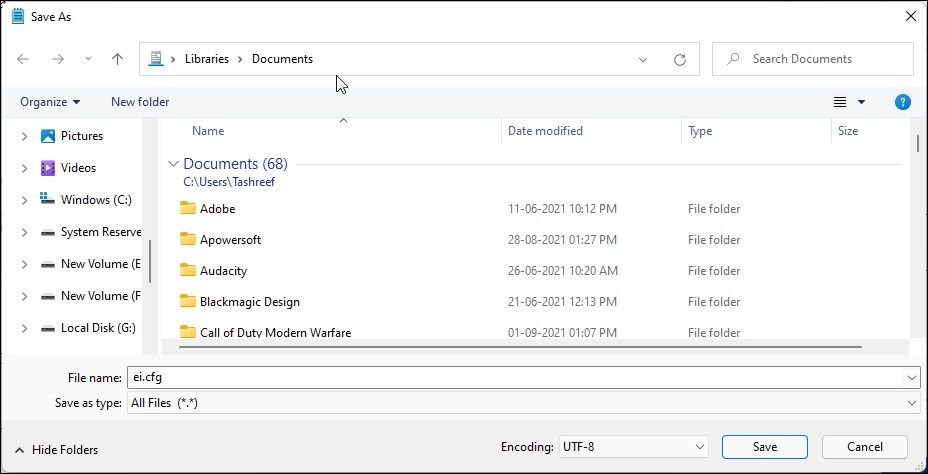Refresh the Documents folder view
Image resolution: width=928 pixels, height=474 pixels.
tap(680, 60)
